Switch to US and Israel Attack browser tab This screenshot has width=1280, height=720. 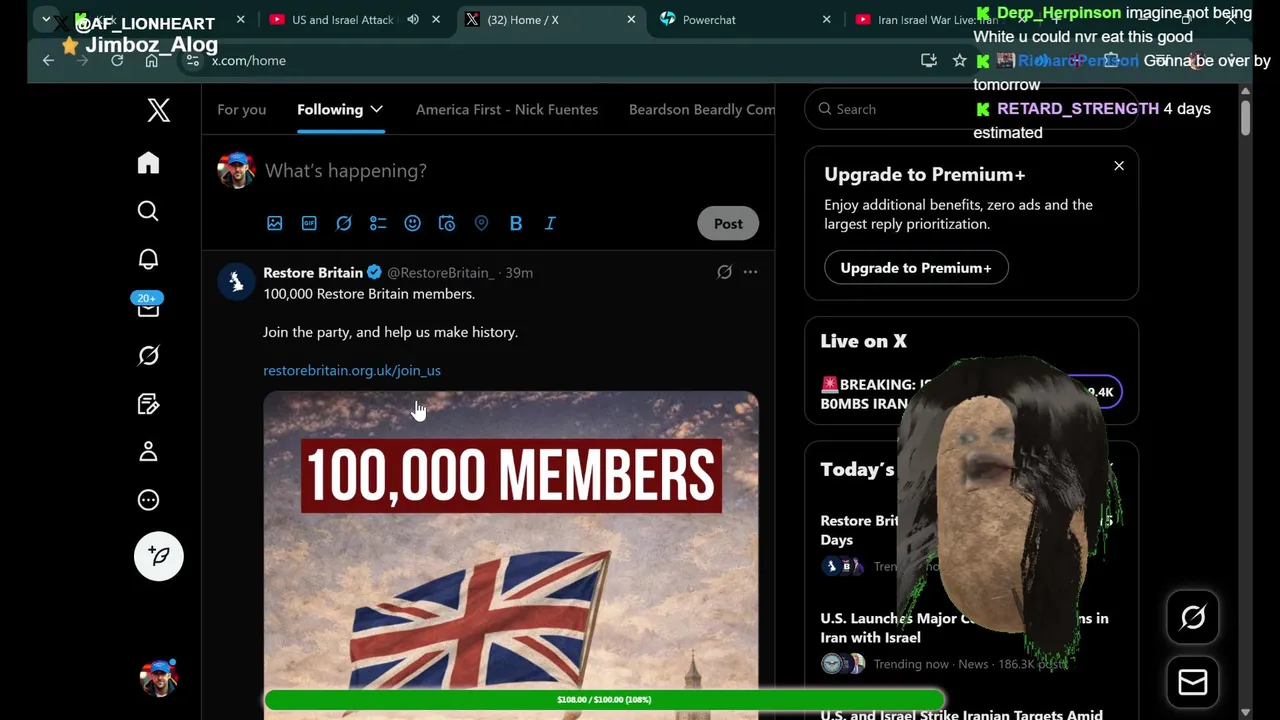342,20
